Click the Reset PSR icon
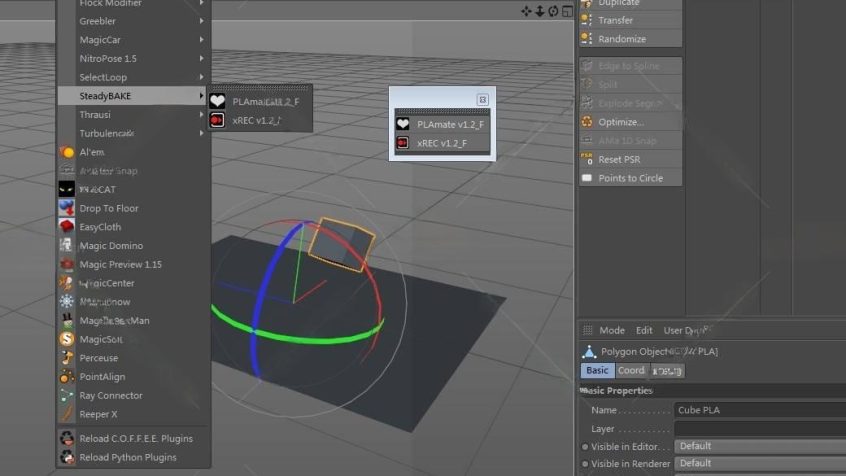846x476 pixels. point(588,159)
